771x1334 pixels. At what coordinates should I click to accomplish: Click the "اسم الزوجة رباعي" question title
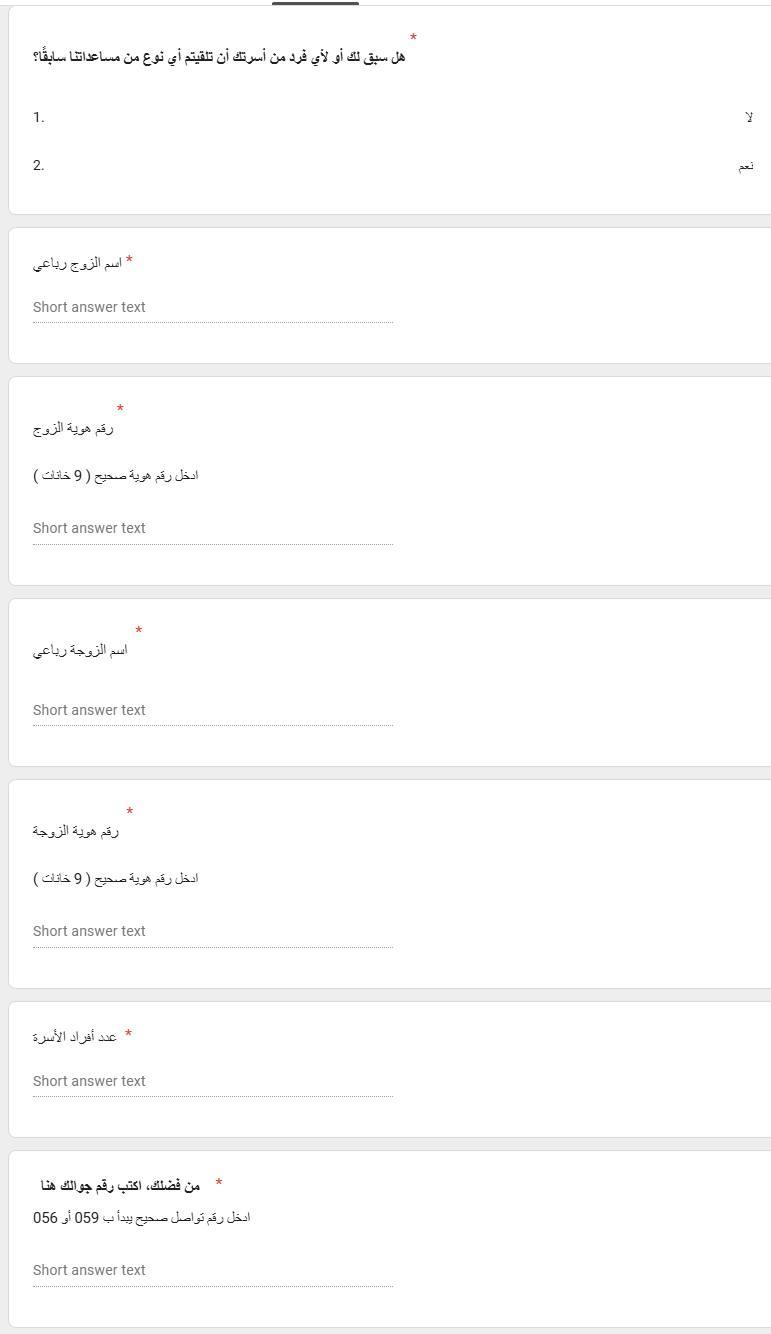80,651
